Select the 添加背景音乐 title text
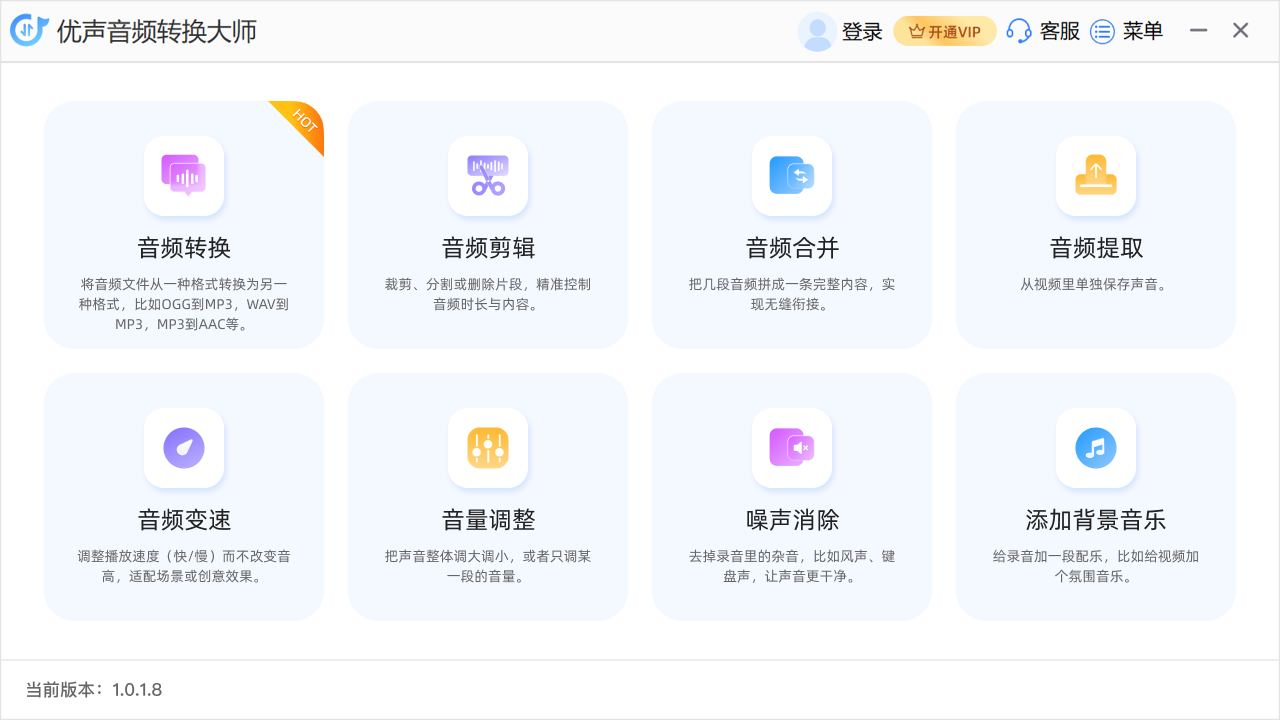Image resolution: width=1280 pixels, height=720 pixels. [1096, 520]
